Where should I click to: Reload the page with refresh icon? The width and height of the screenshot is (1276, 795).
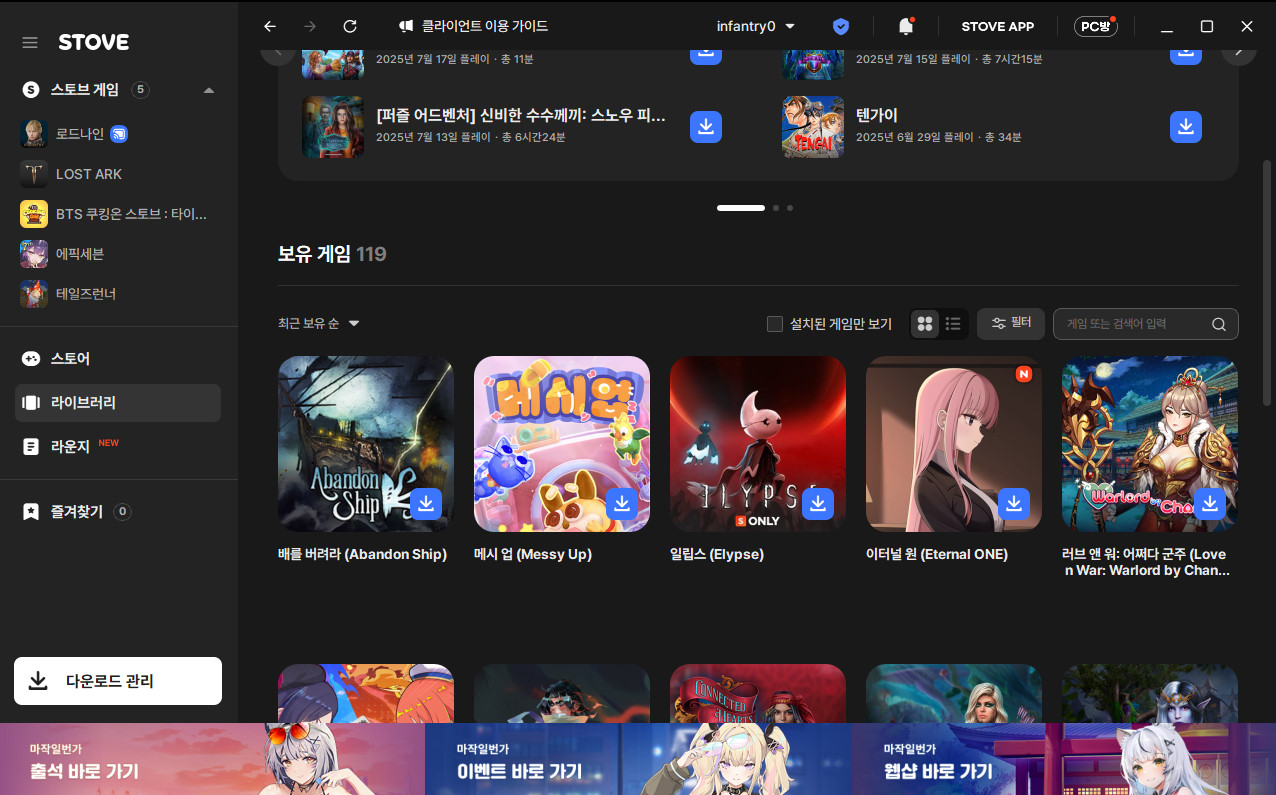(349, 26)
